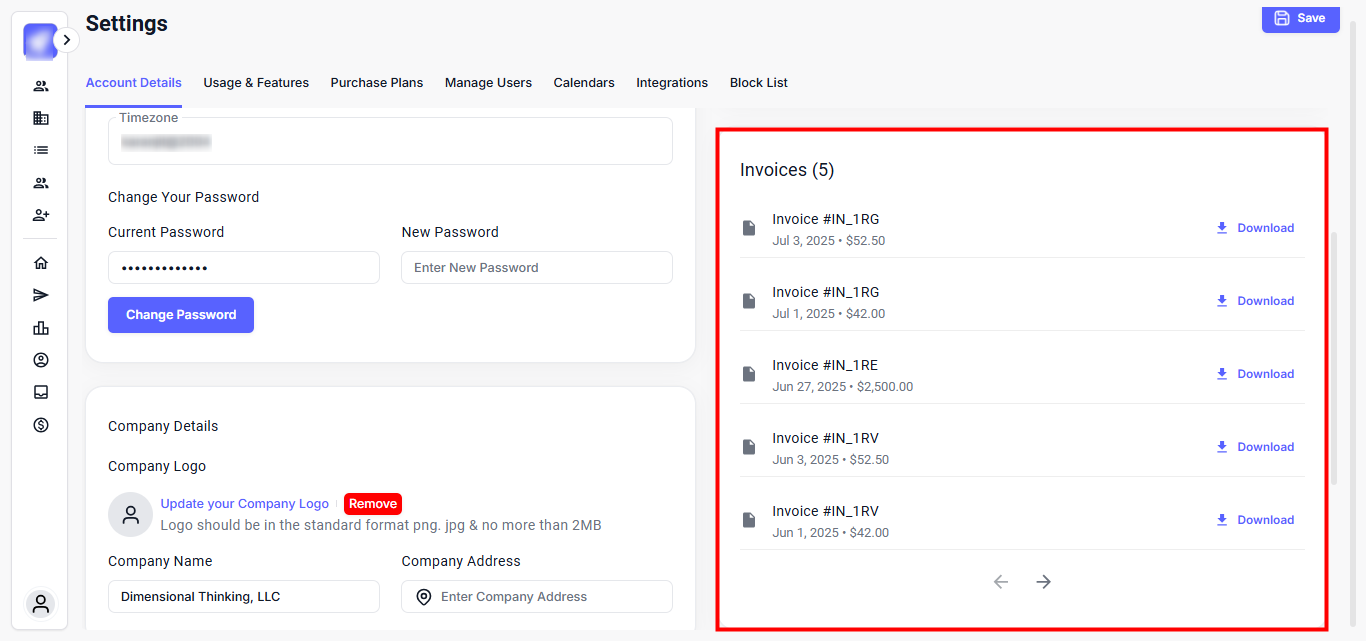Open the list icon in the sidebar
The height and width of the screenshot is (641, 1366).
[41, 150]
